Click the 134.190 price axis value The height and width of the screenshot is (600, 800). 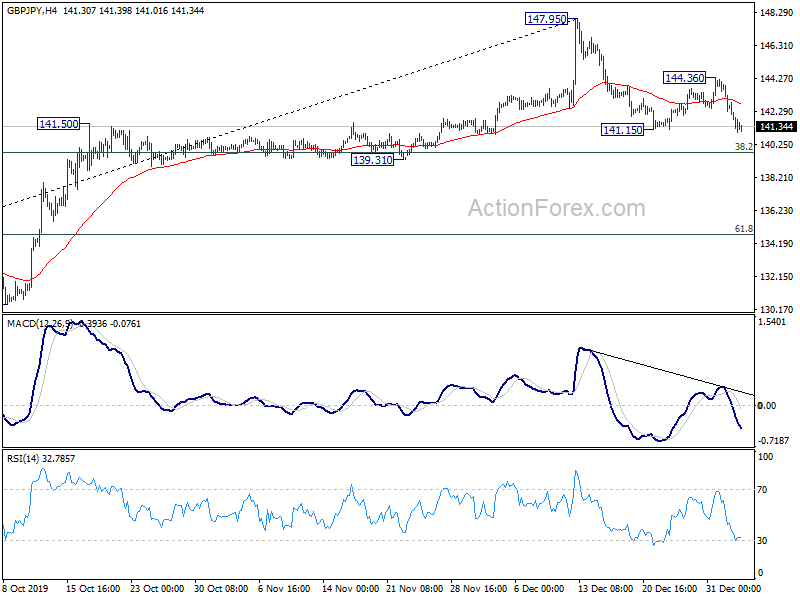pos(776,244)
